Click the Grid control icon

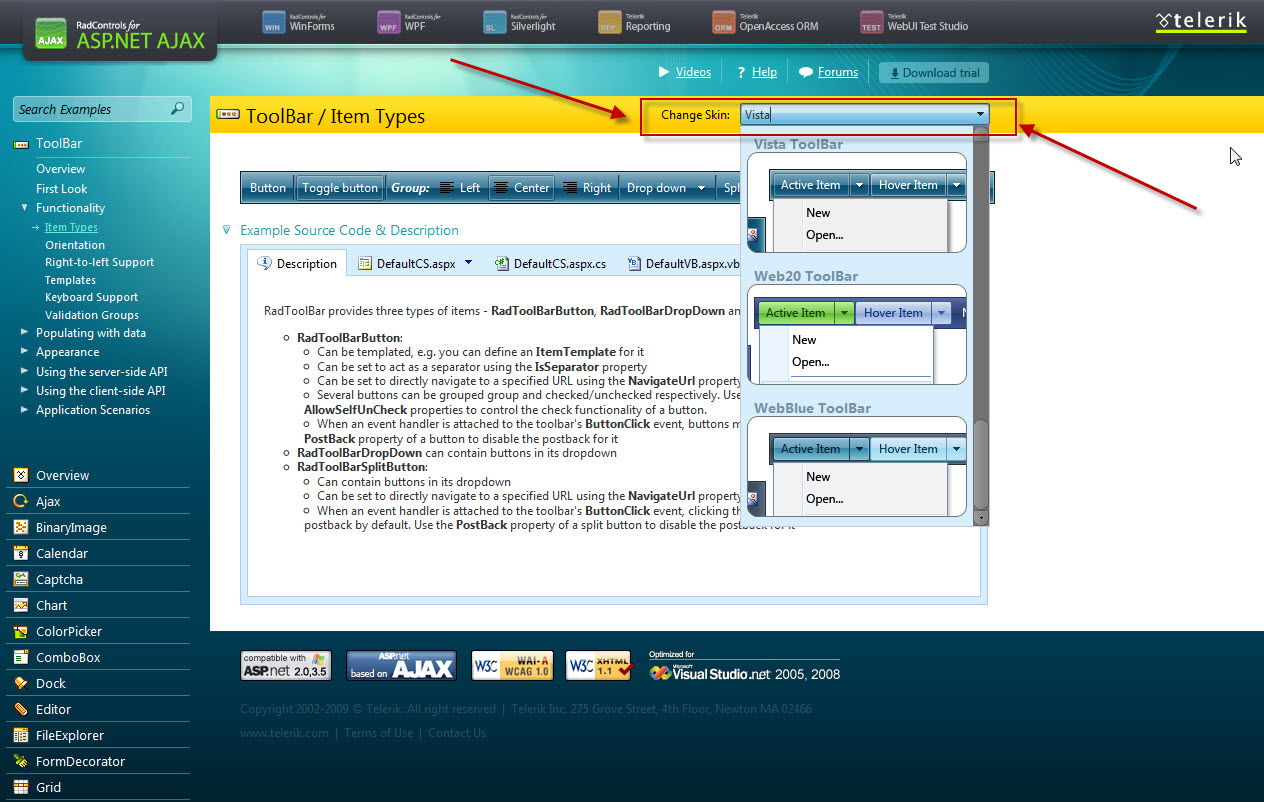click(20, 788)
